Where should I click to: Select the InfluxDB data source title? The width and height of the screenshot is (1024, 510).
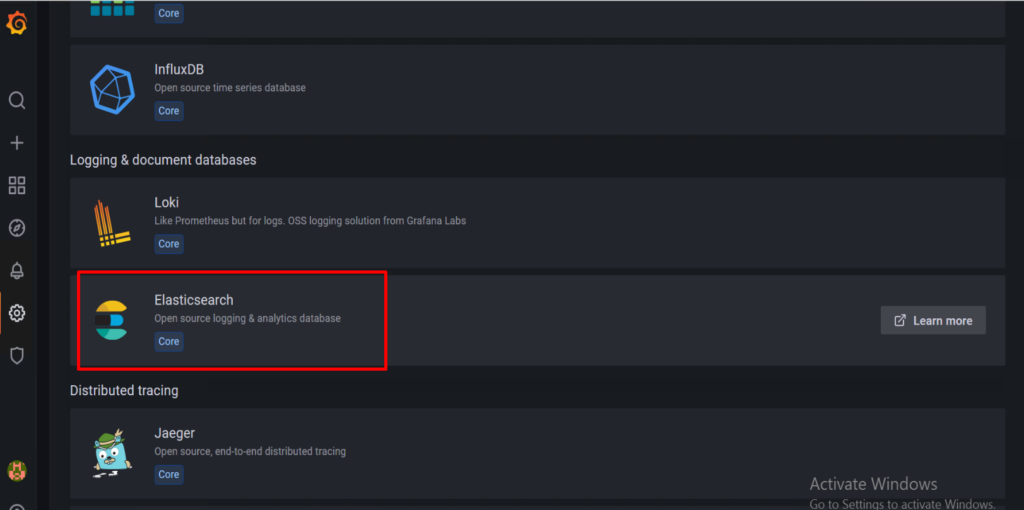pyautogui.click(x=179, y=69)
